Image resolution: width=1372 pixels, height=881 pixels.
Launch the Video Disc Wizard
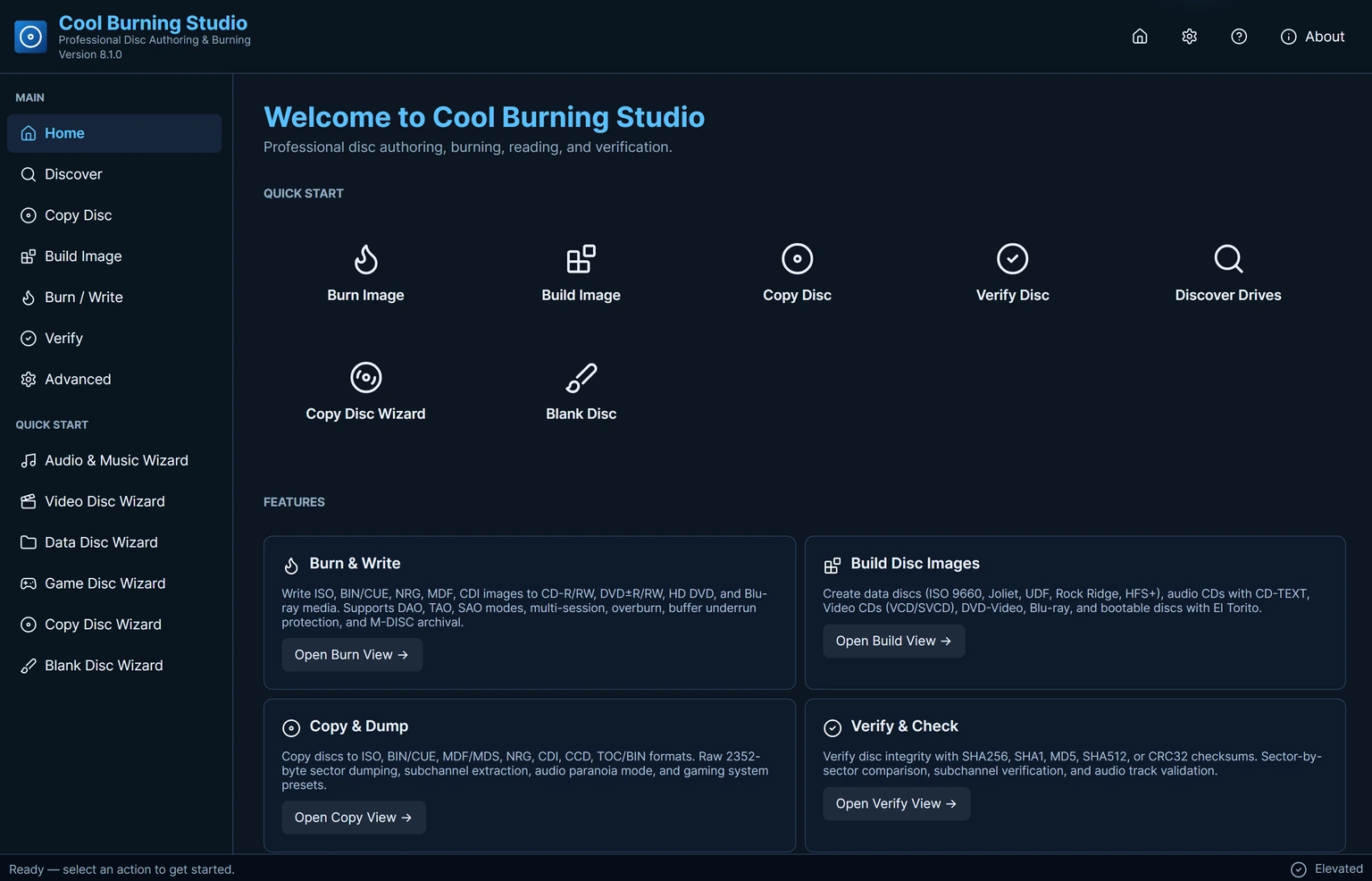pyautogui.click(x=114, y=501)
